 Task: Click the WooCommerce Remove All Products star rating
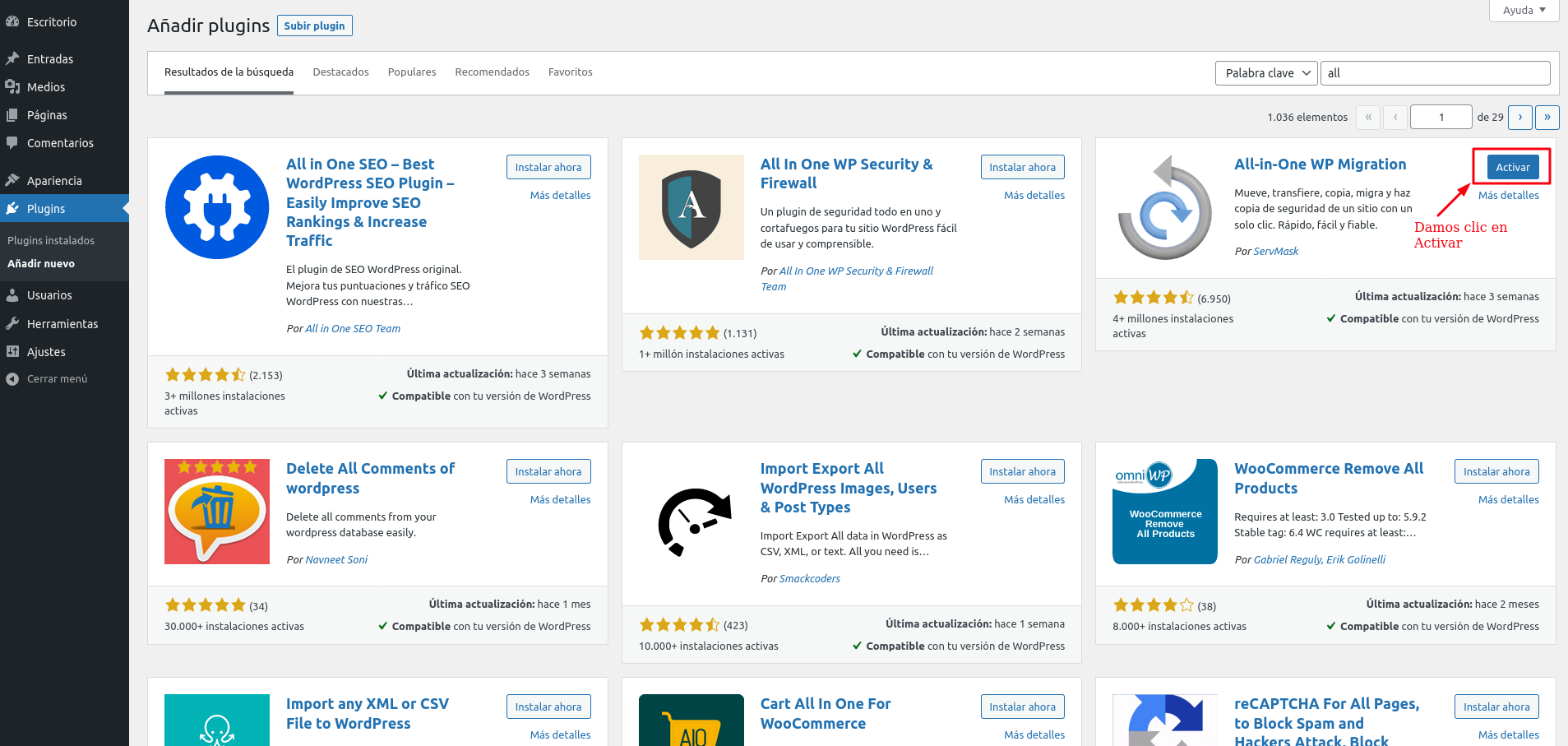(1153, 605)
